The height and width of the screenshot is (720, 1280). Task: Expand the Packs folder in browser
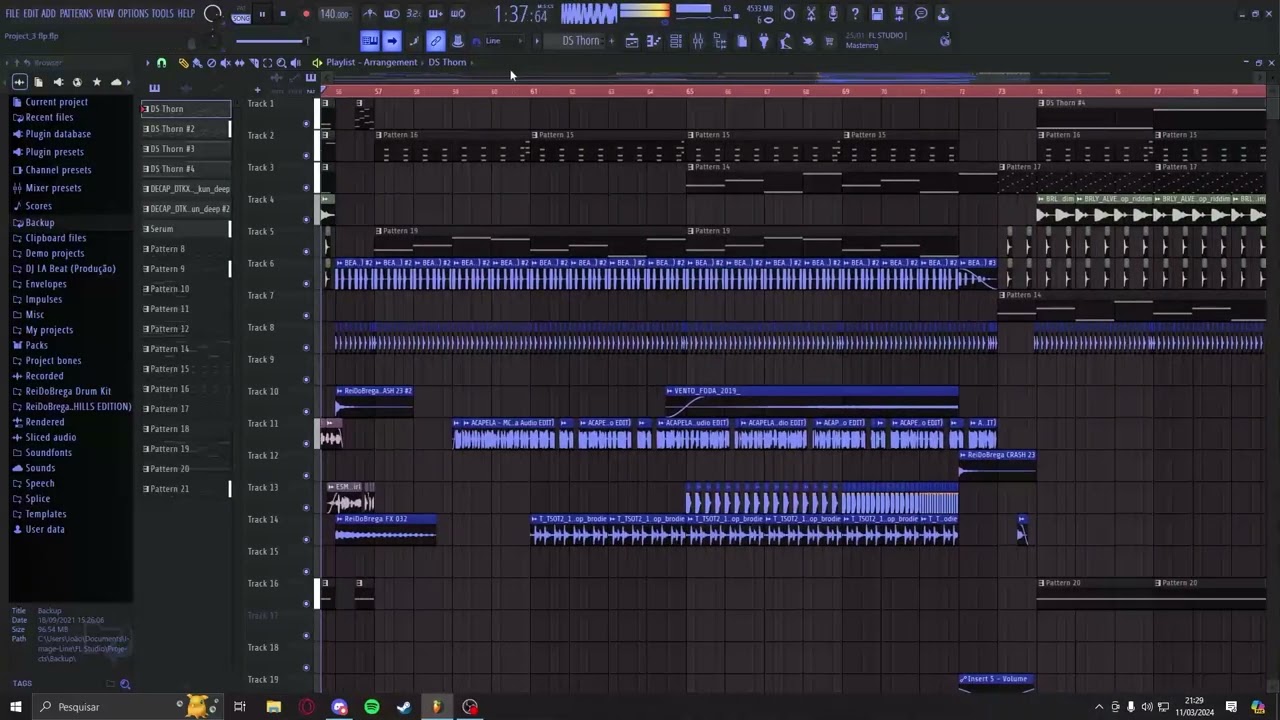(37, 345)
